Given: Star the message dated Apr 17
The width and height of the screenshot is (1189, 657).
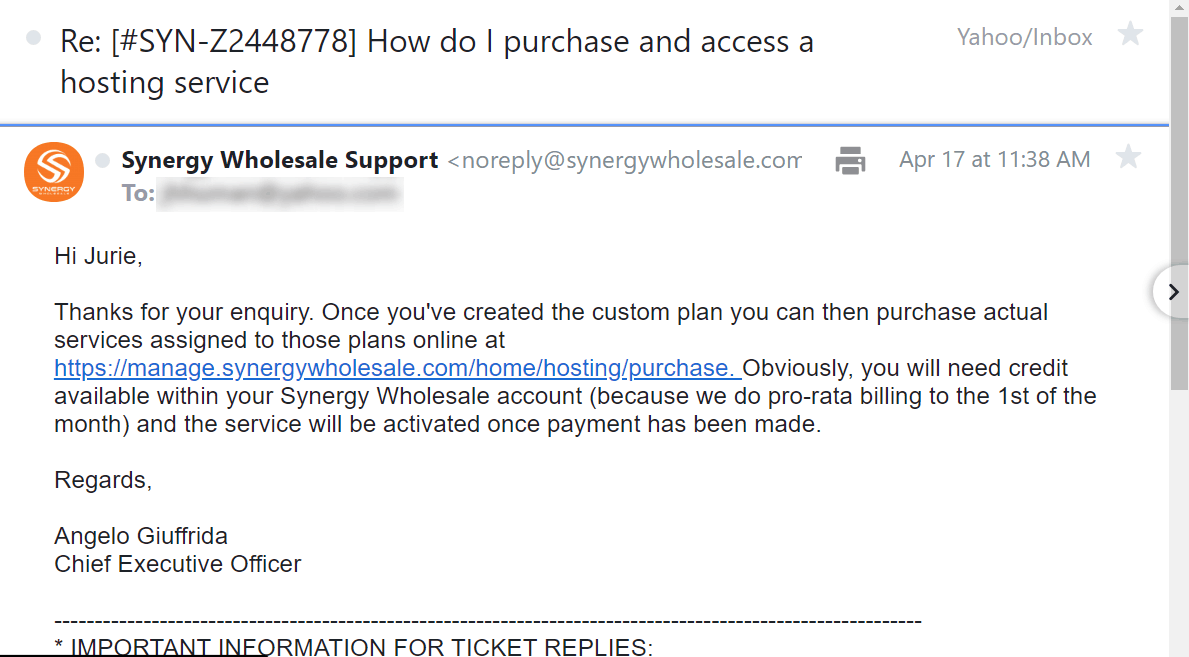Looking at the screenshot, I should (1128, 157).
